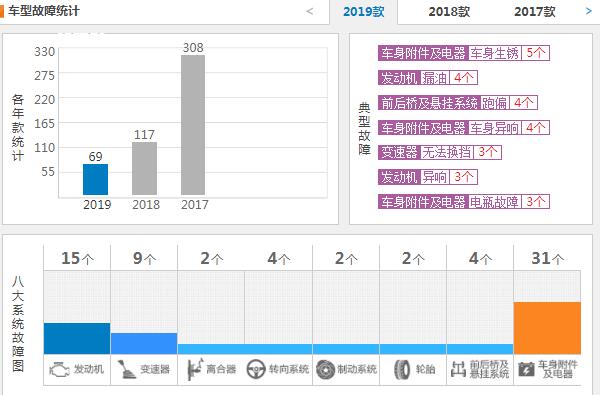The height and width of the screenshot is (395, 600).
Task: Click the 发动机 label under the chart
Action: [88, 369]
